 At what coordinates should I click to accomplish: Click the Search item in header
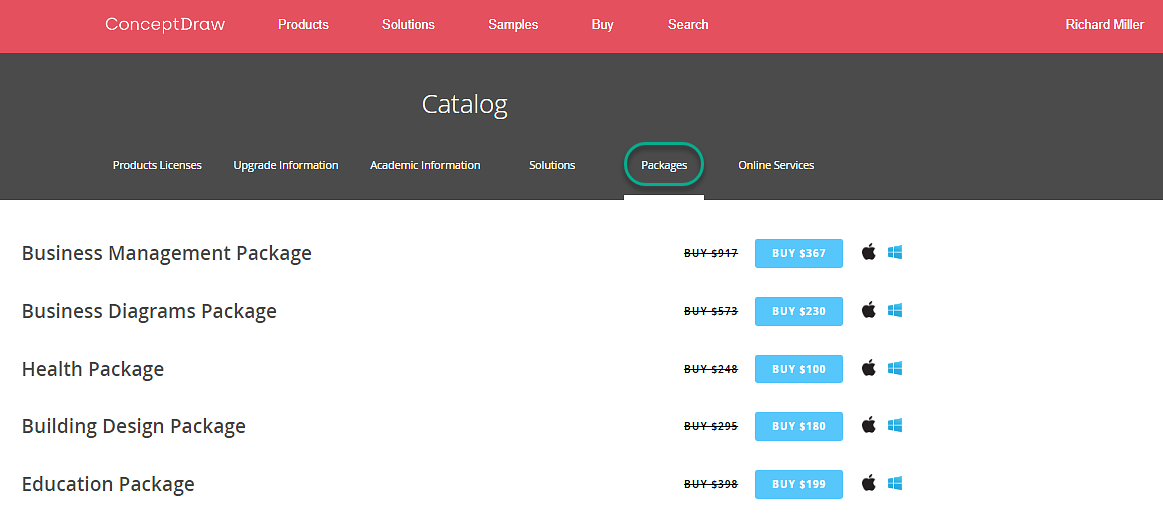click(688, 25)
